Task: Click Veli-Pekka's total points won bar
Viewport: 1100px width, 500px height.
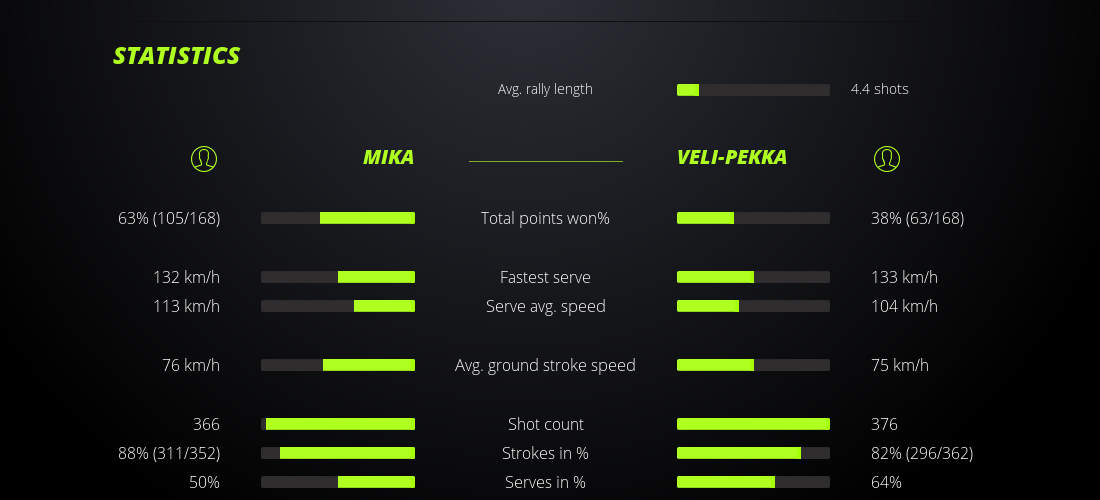Action: coord(753,218)
